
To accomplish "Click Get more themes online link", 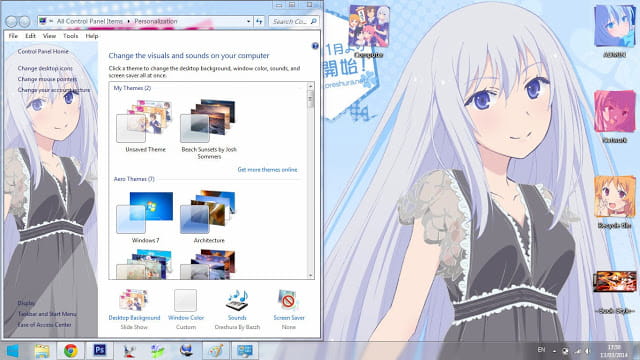I will (267, 169).
